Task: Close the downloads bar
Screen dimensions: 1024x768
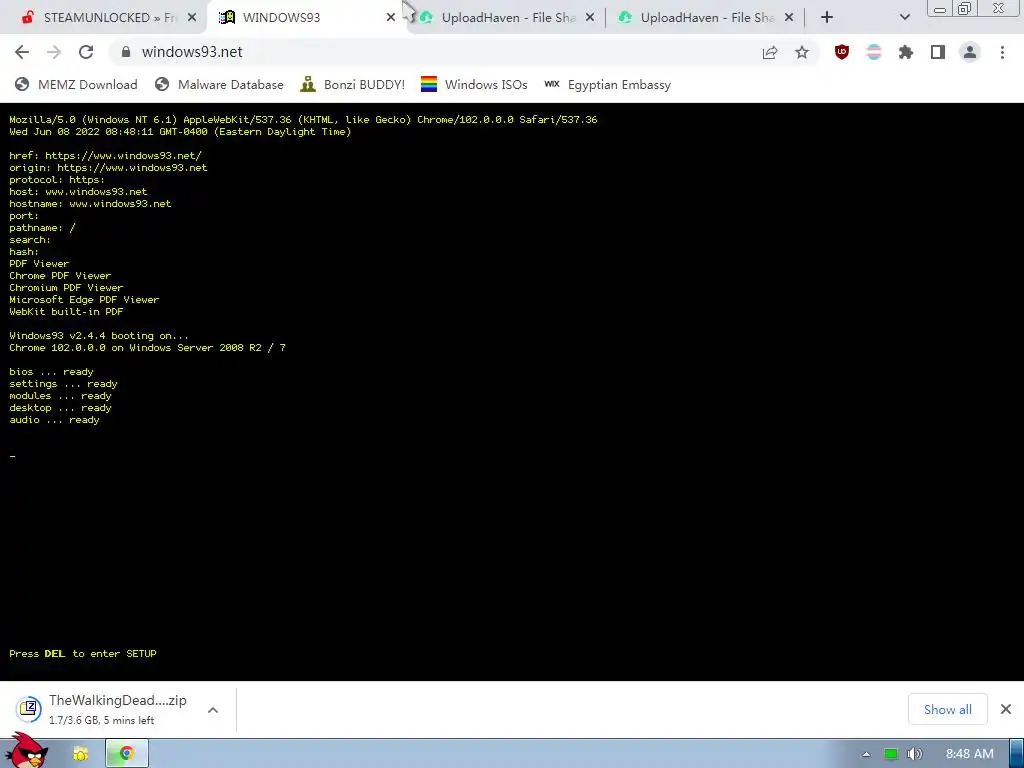Action: coord(1006,709)
